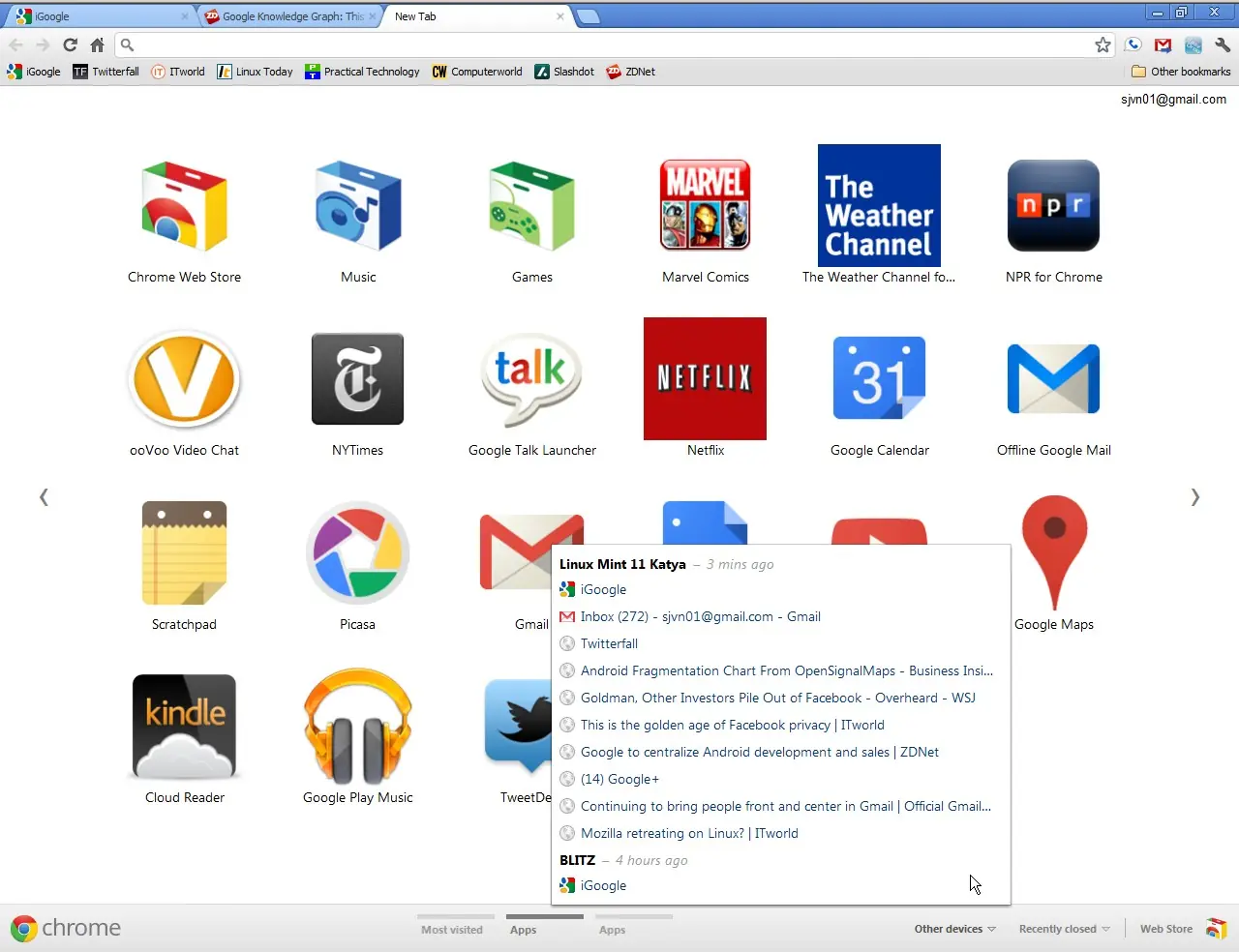This screenshot has width=1239, height=952.
Task: Open the Web Store link
Action: pos(1183,929)
